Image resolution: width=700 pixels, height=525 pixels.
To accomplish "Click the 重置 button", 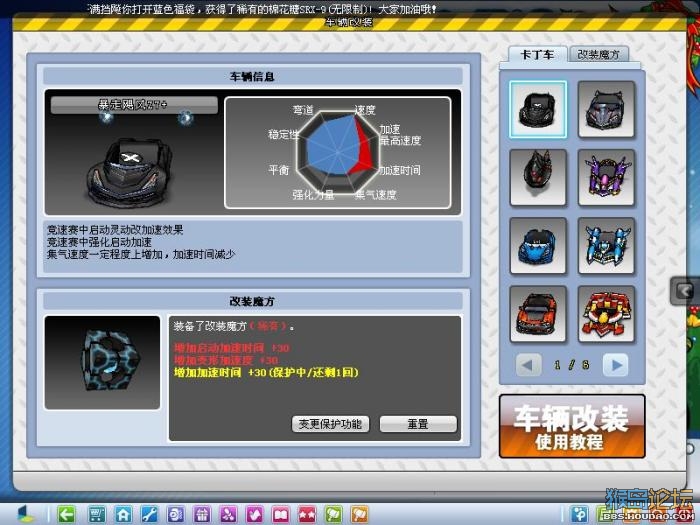I will tap(418, 424).
